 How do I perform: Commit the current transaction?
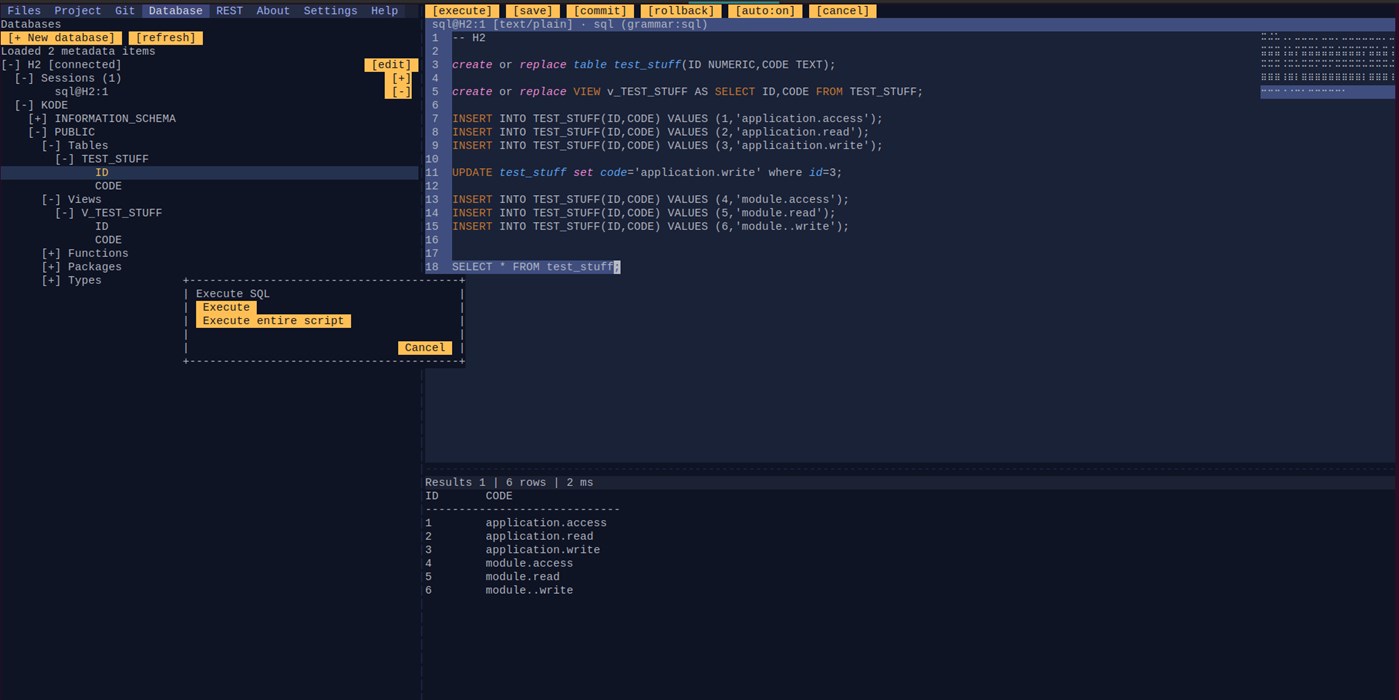coord(600,11)
